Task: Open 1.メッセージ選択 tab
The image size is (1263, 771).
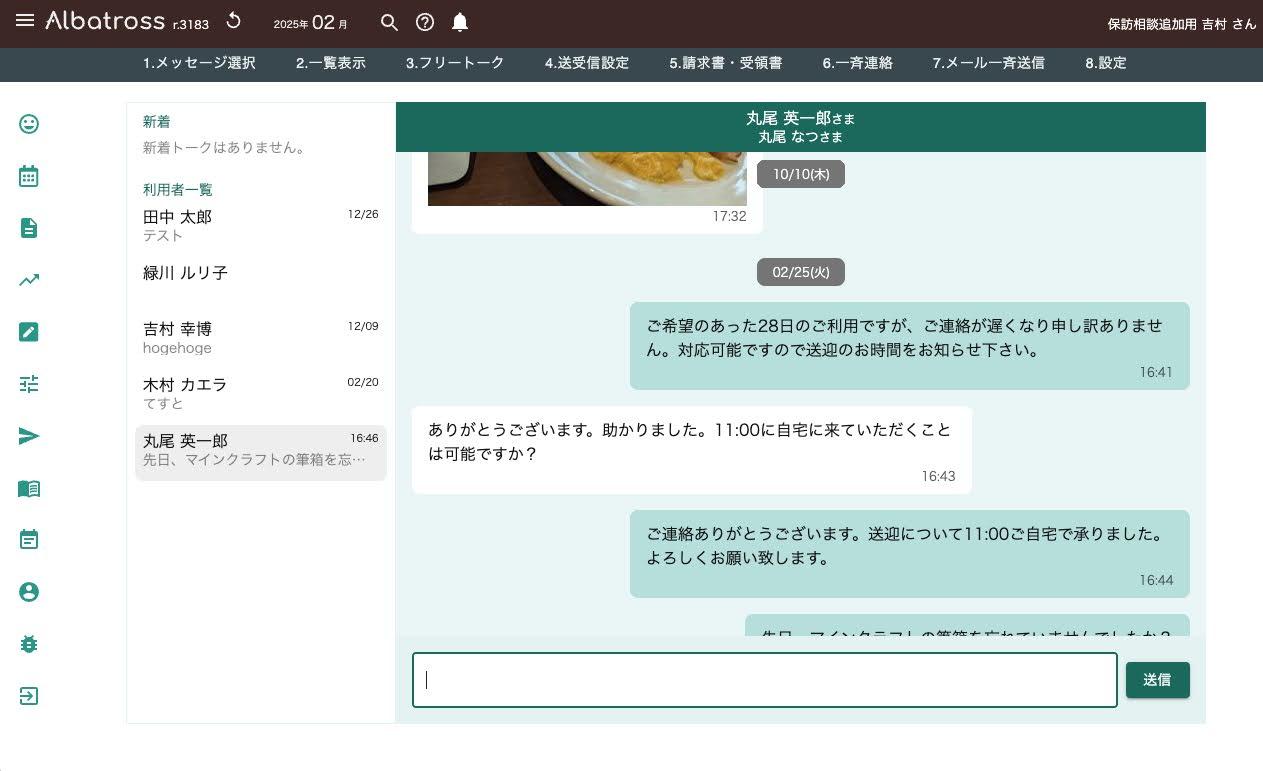Action: click(x=199, y=63)
